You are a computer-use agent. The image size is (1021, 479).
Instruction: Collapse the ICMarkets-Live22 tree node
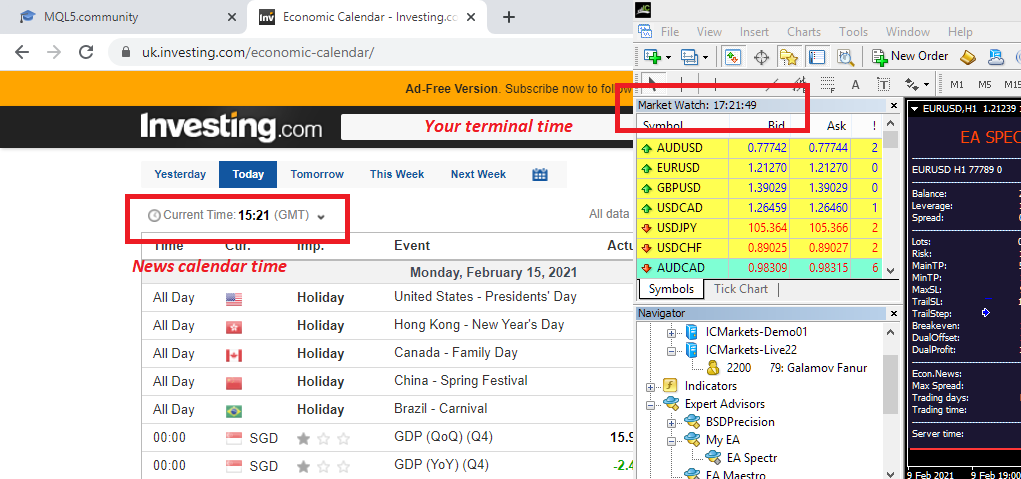[671, 350]
